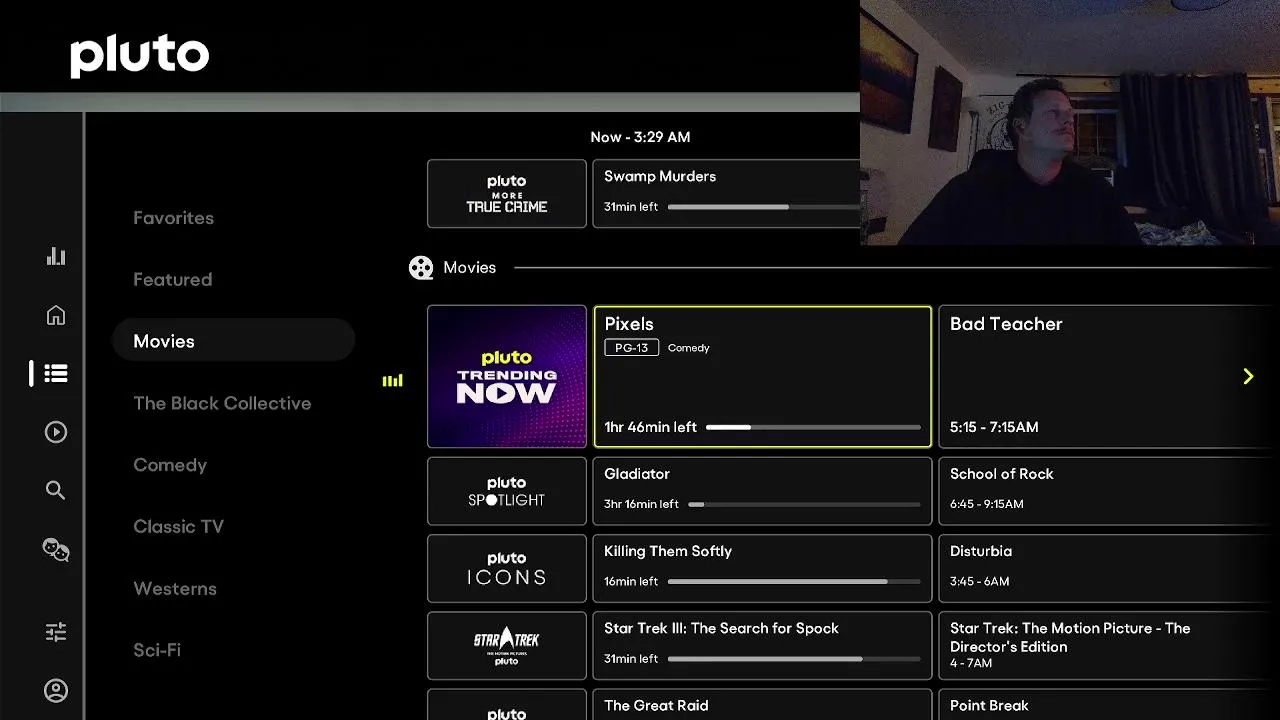Select School of Rock program
This screenshot has width=1280, height=720.
(1109, 491)
